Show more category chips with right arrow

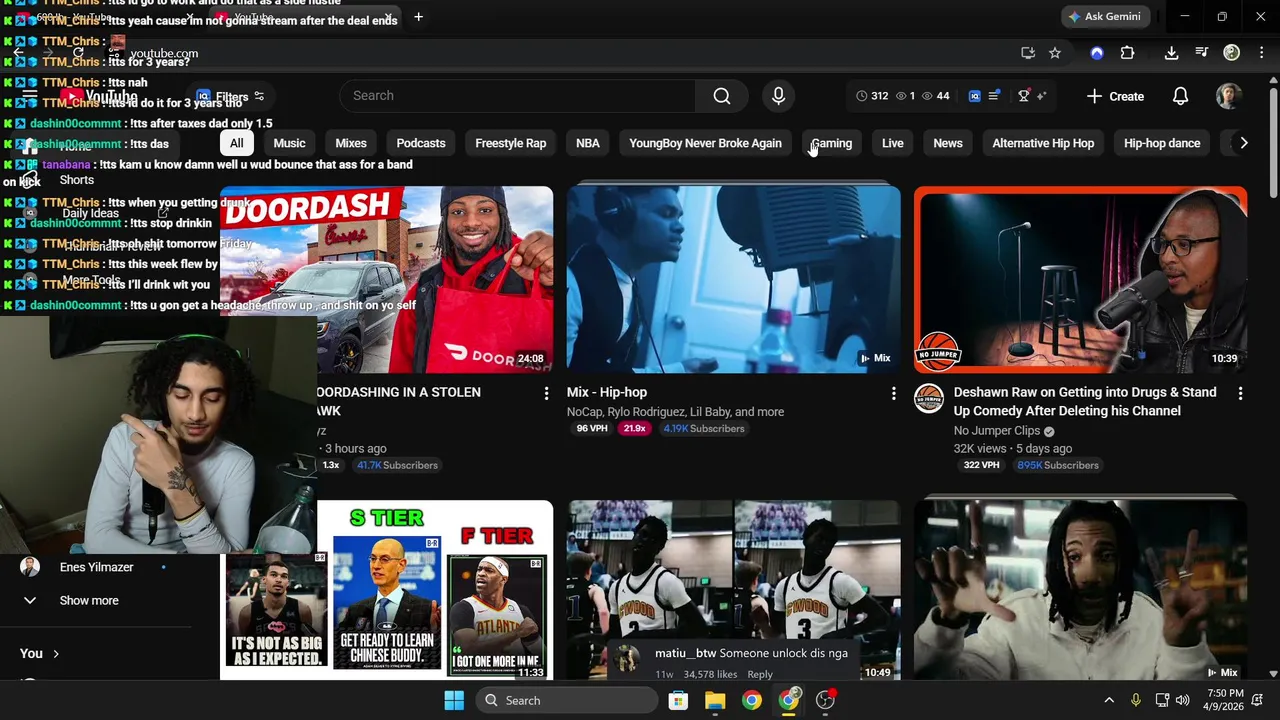(x=1243, y=143)
